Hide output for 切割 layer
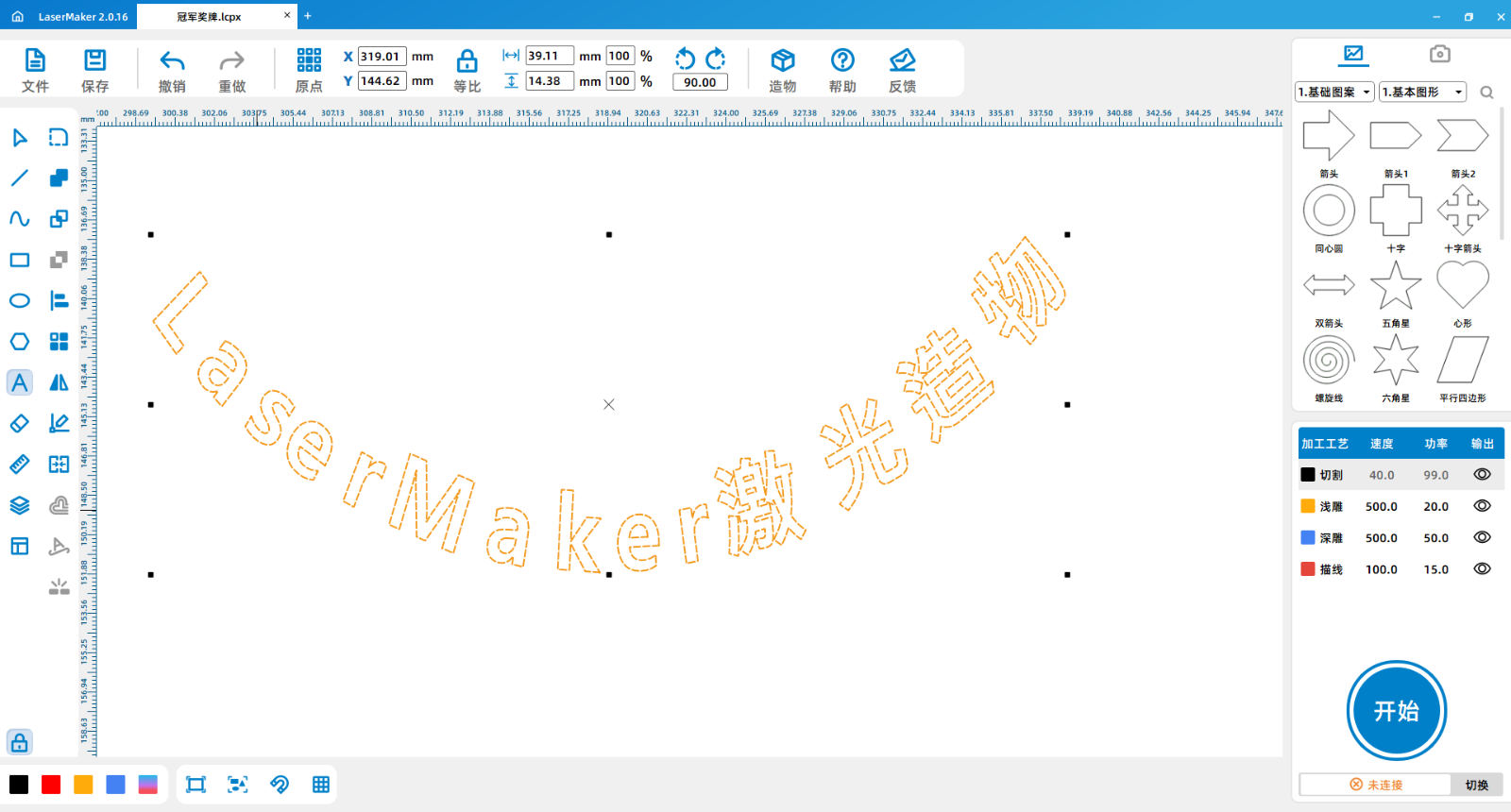Screen dimensions: 1511x812 pos(1482,475)
